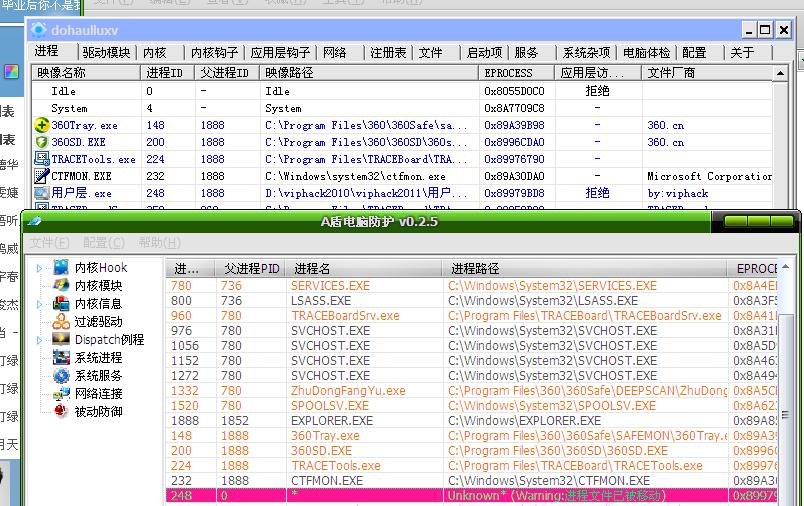Click the 360SD.EXE shield icon

(42, 142)
